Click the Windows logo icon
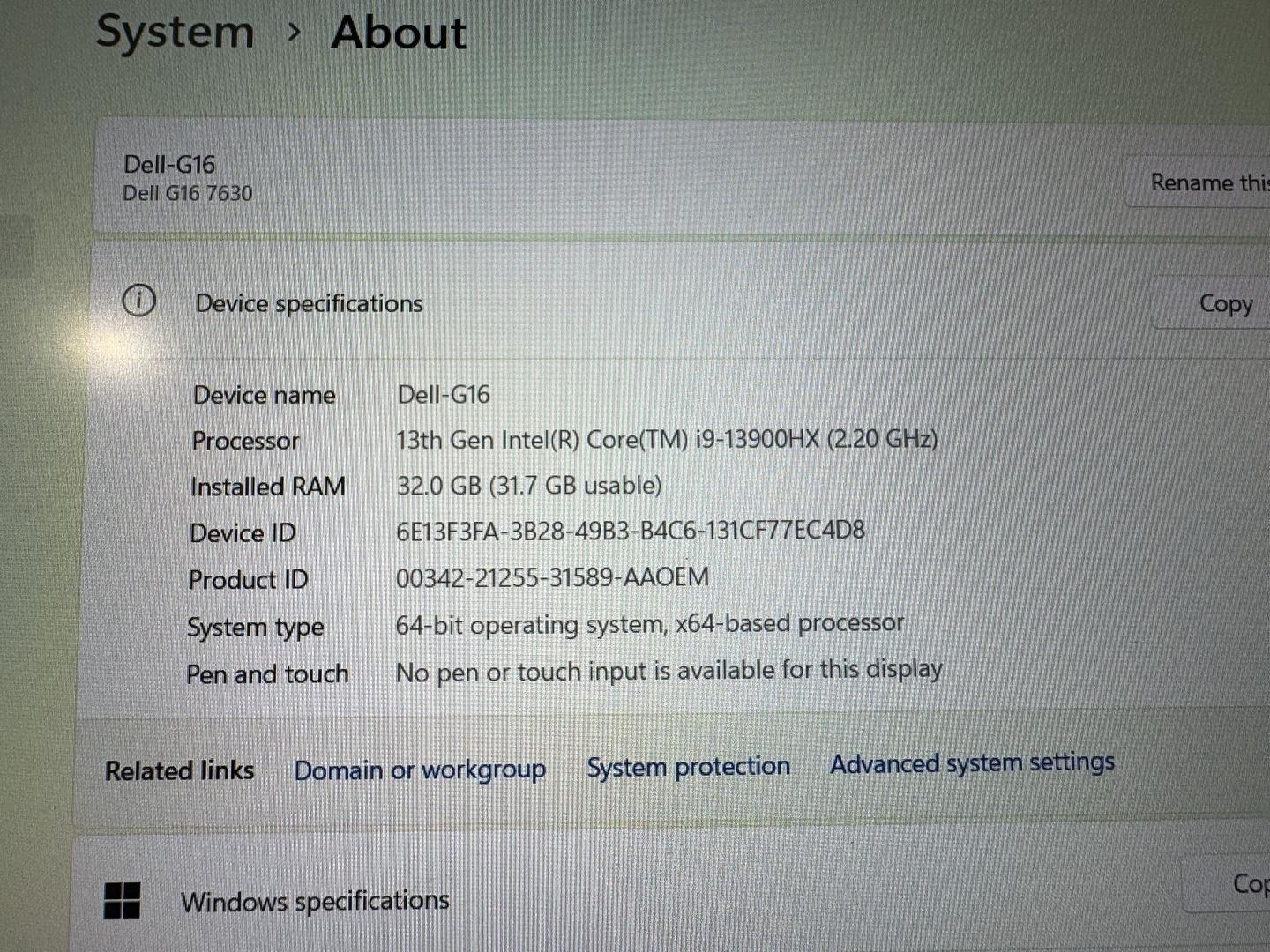Viewport: 1270px width, 952px height. point(122,900)
